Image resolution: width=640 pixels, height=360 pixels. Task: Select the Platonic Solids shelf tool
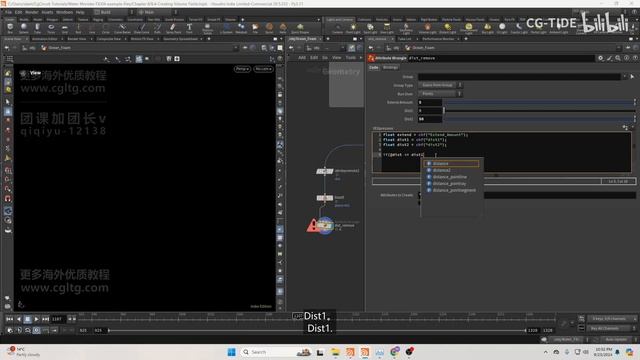point(207,28)
